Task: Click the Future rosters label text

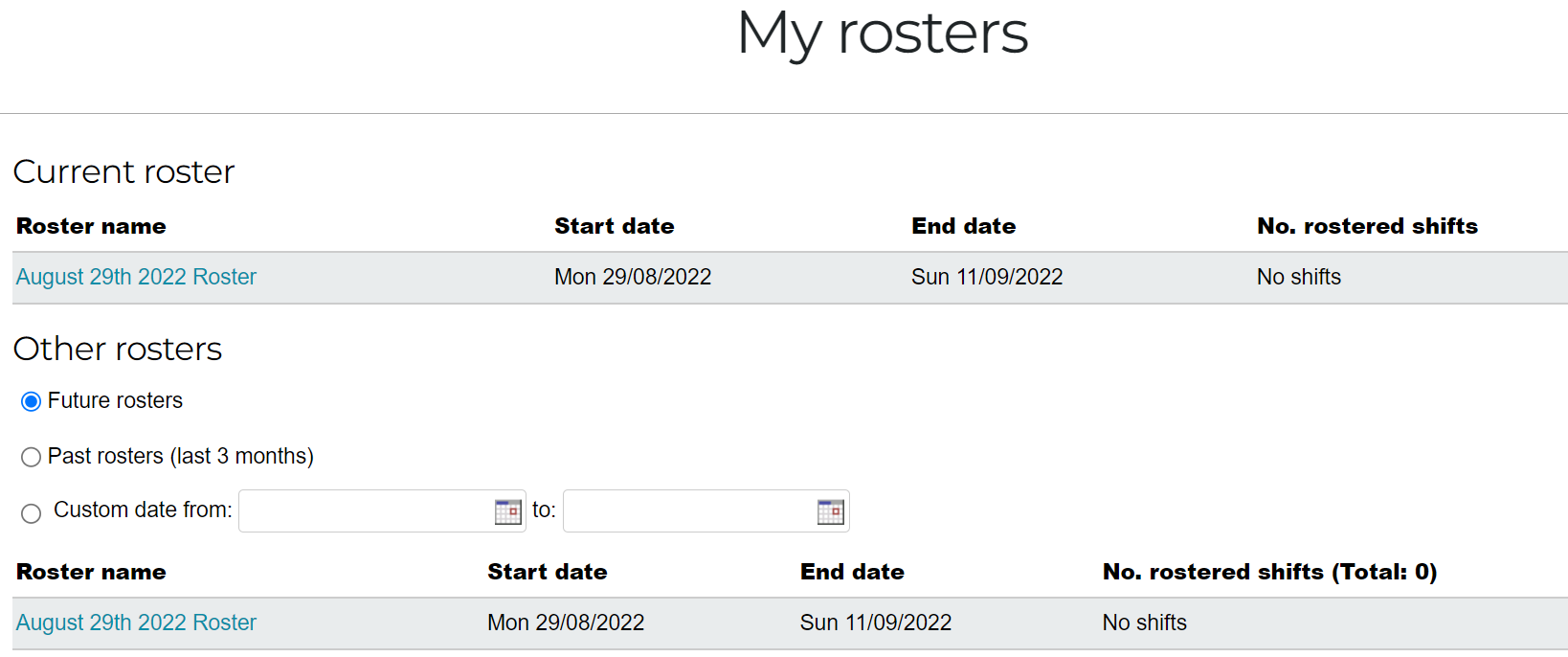Action: [x=115, y=400]
